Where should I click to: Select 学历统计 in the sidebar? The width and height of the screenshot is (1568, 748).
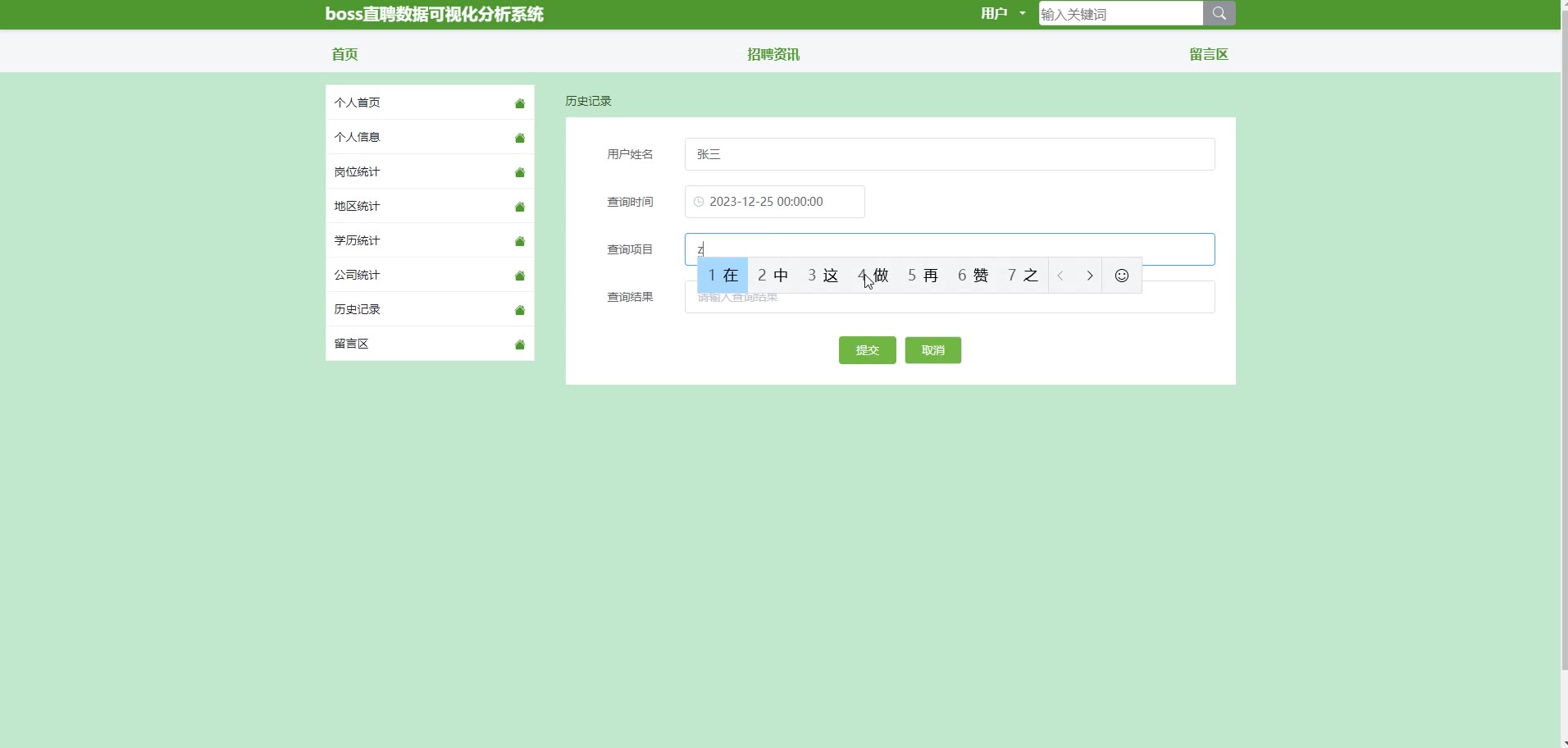click(430, 240)
